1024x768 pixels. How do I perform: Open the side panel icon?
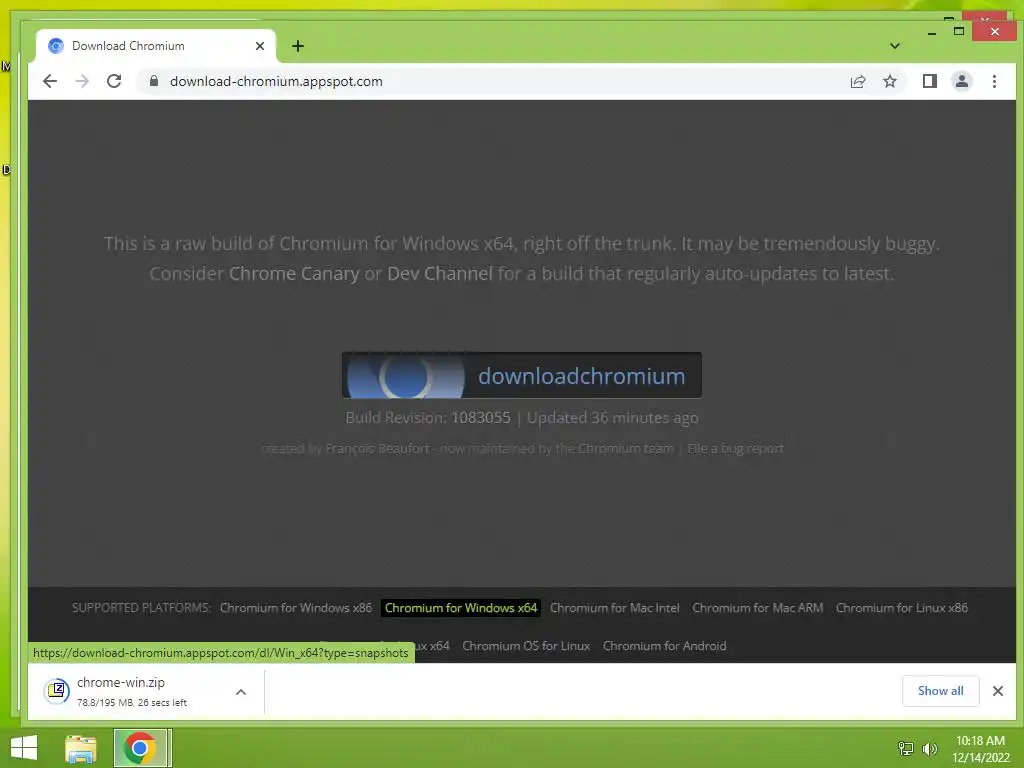[929, 81]
